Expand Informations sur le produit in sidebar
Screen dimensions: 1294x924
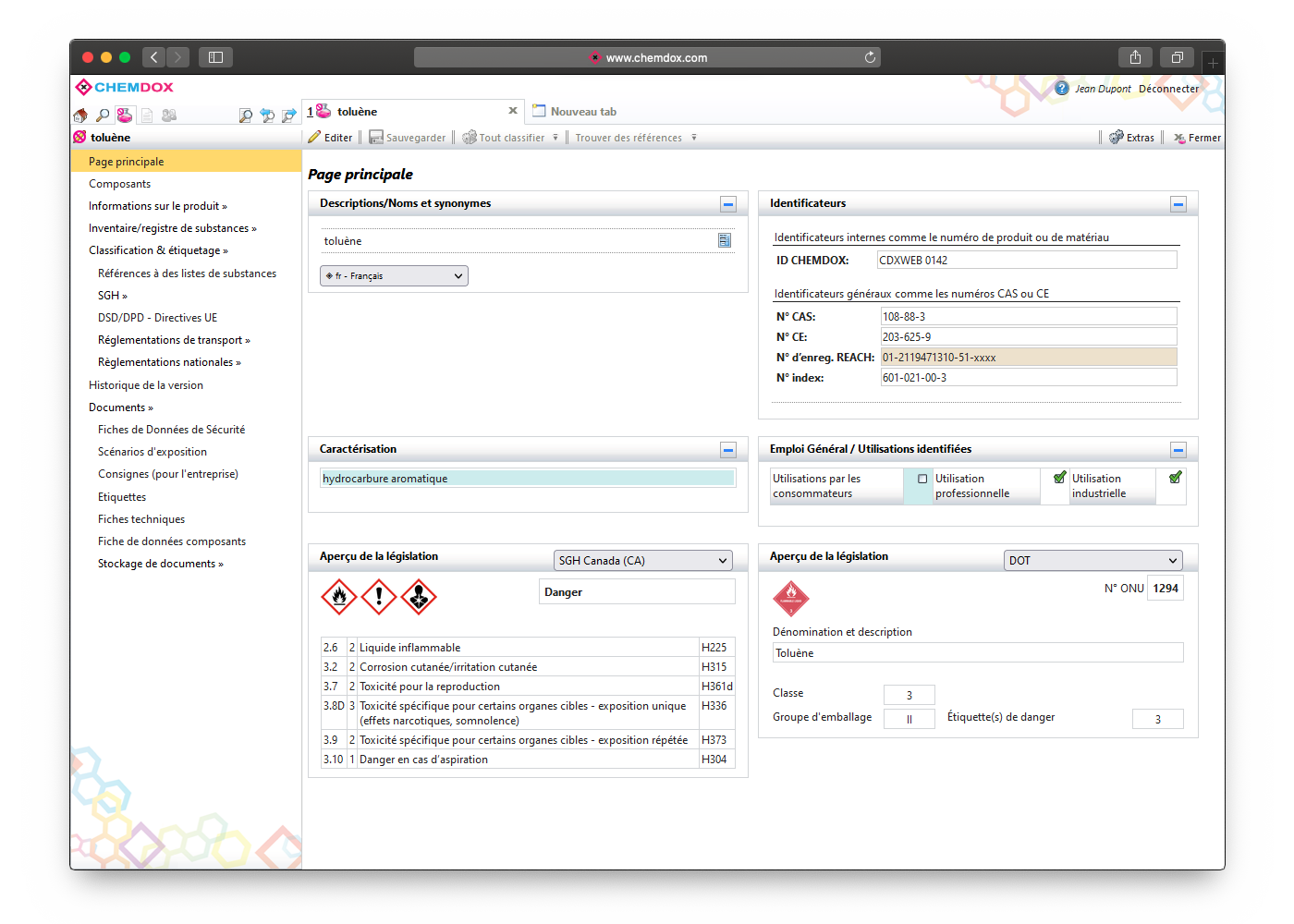[157, 206]
